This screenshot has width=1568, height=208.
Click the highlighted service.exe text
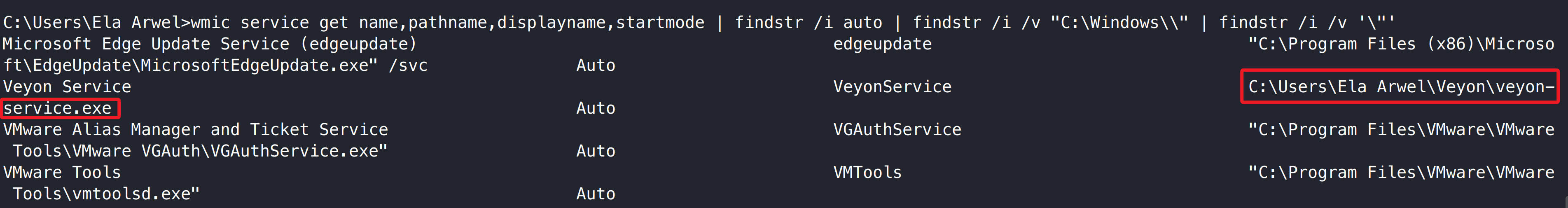click(x=58, y=108)
